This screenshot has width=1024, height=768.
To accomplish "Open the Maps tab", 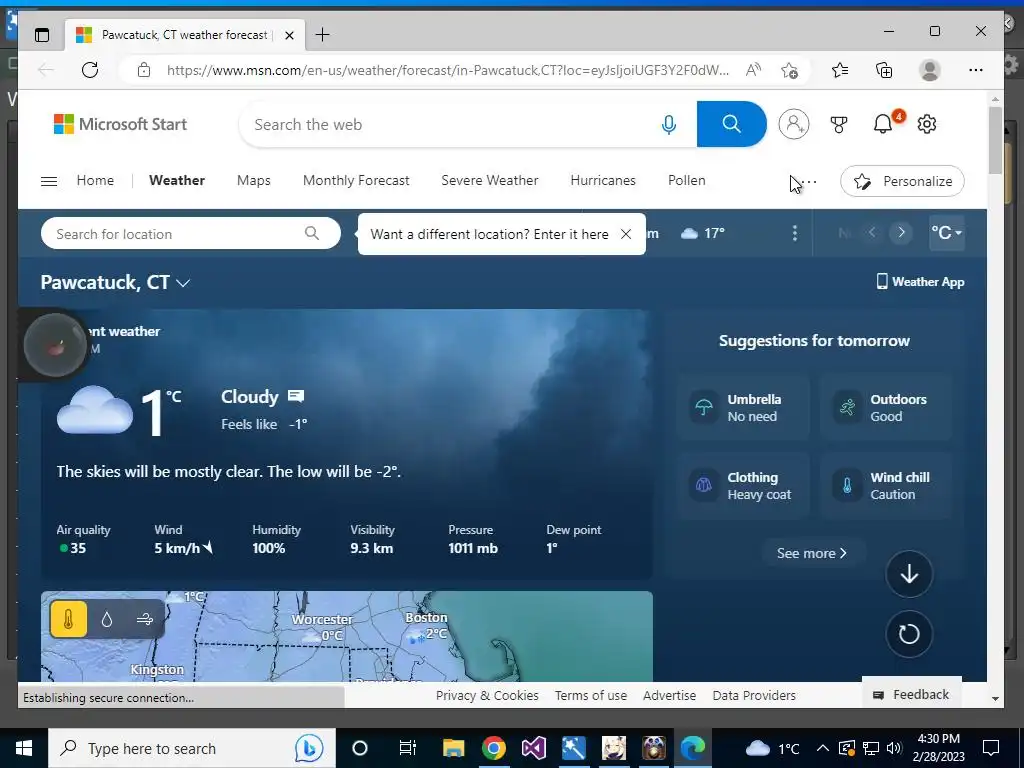I will click(x=254, y=180).
